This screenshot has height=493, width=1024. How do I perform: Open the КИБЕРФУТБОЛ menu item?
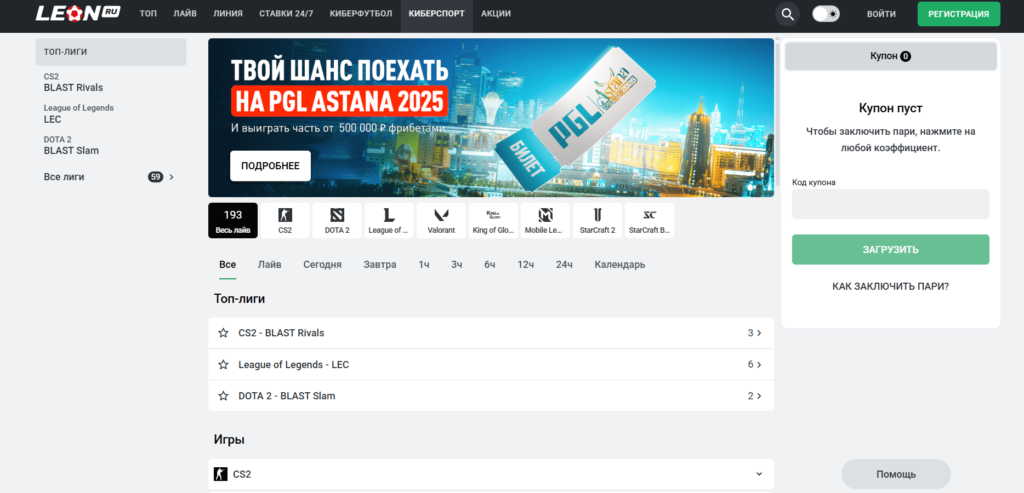pyautogui.click(x=360, y=14)
